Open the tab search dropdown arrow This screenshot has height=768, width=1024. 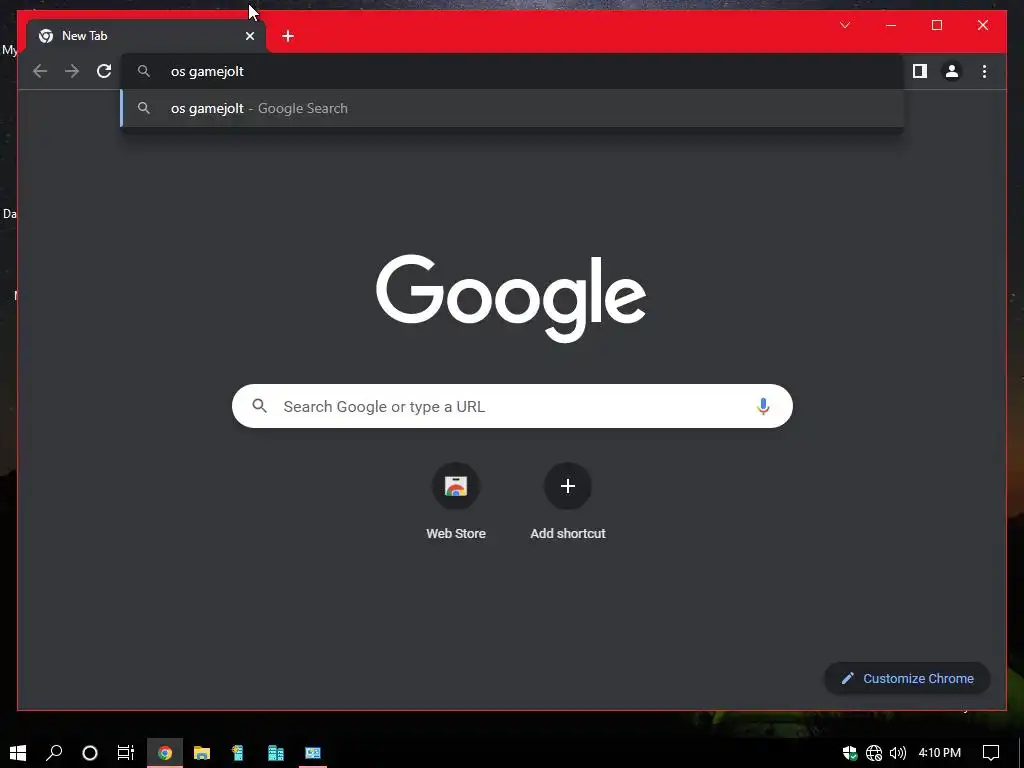click(x=844, y=25)
